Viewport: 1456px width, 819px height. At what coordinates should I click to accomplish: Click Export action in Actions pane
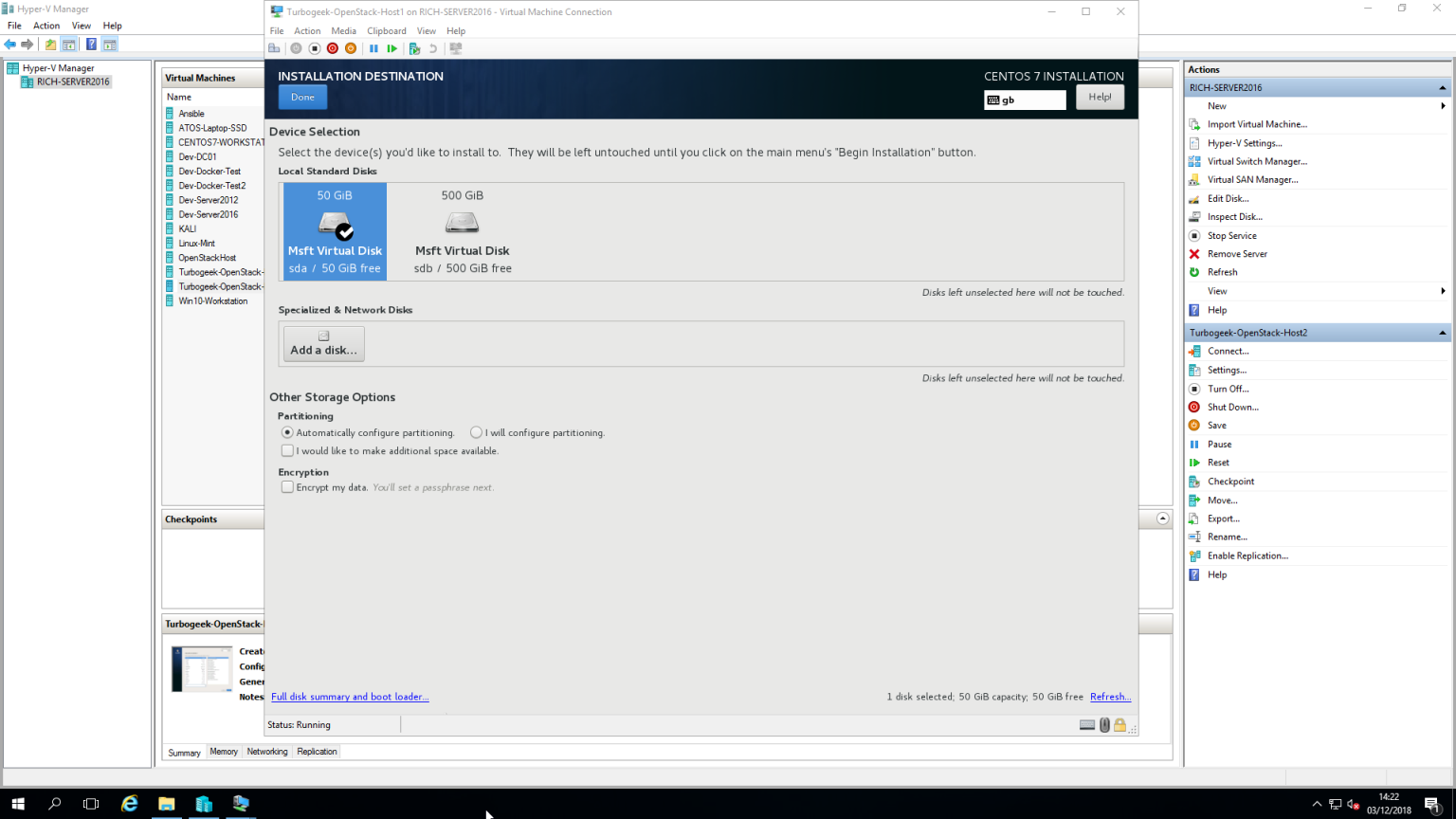pyautogui.click(x=1223, y=519)
